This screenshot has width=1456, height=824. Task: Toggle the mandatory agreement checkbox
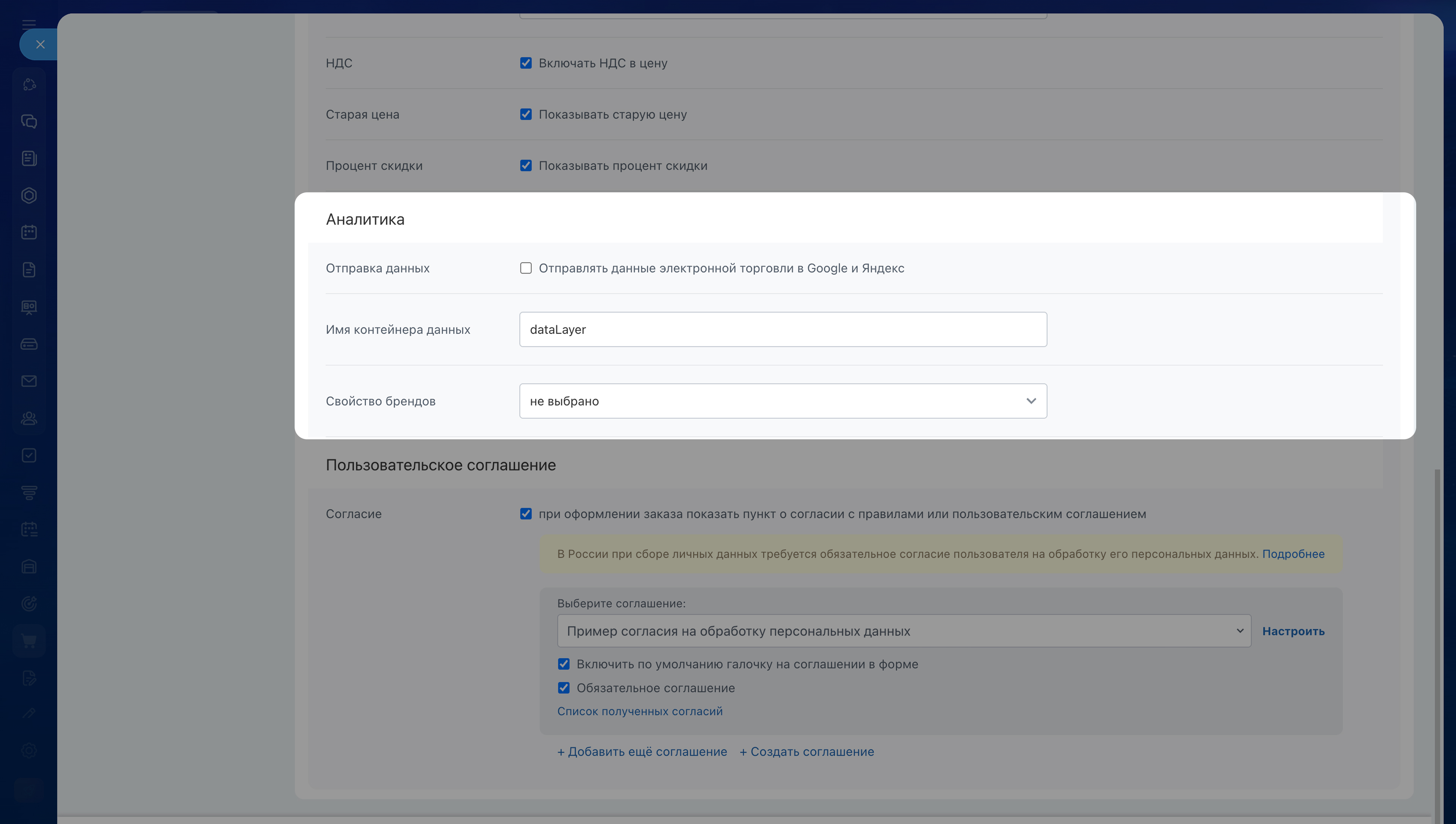(564, 687)
